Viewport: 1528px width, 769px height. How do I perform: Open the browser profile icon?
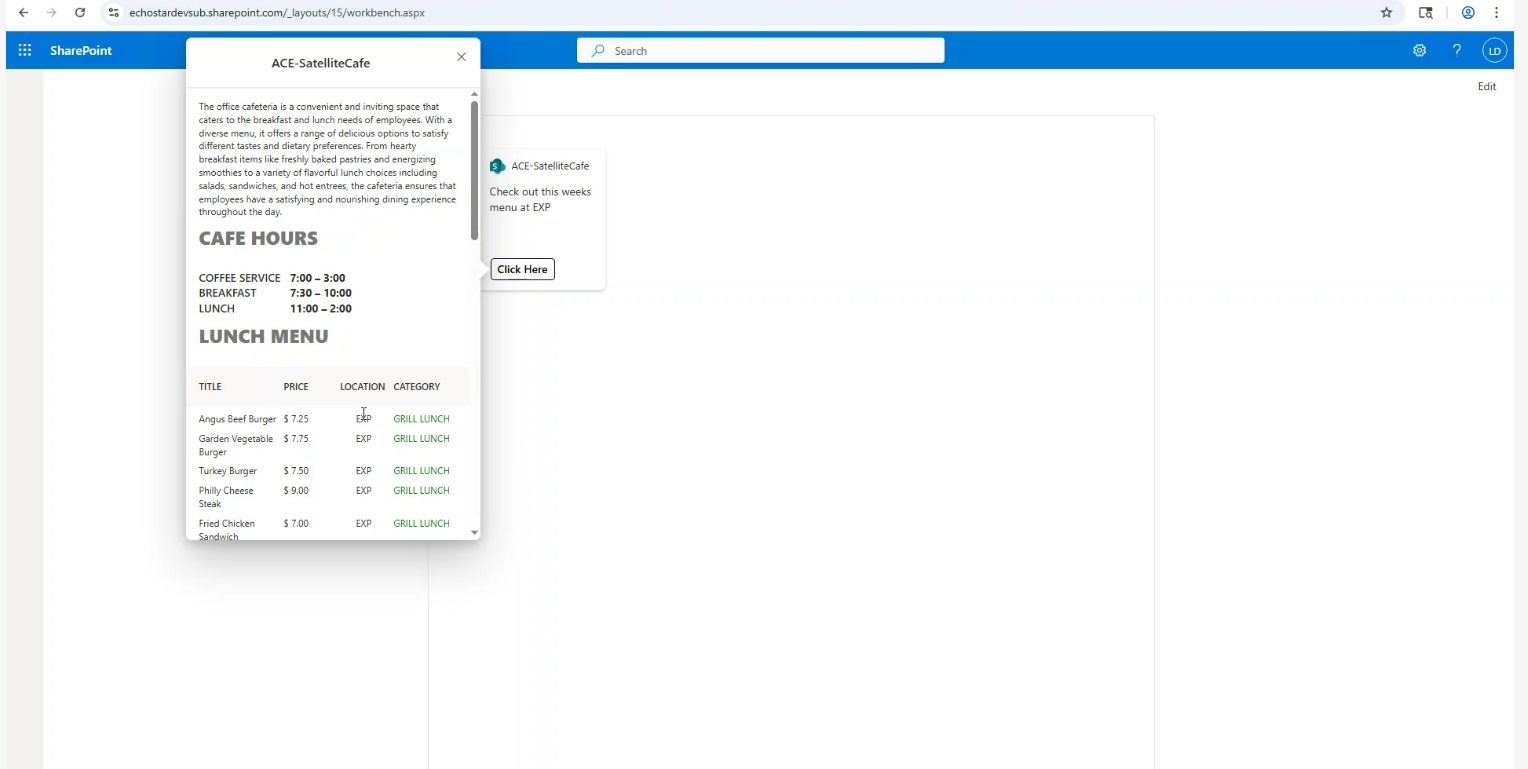pos(1468,13)
